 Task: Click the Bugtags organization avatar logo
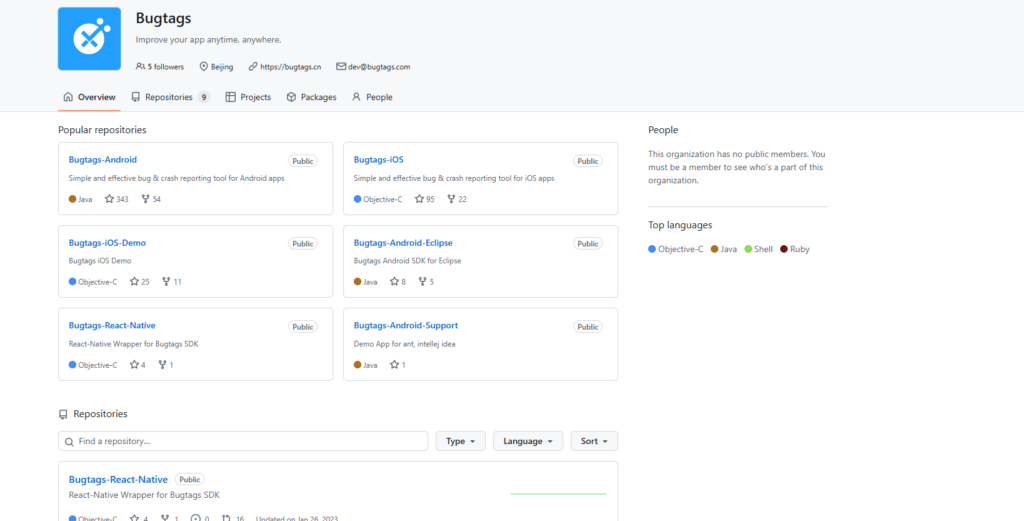[89, 39]
